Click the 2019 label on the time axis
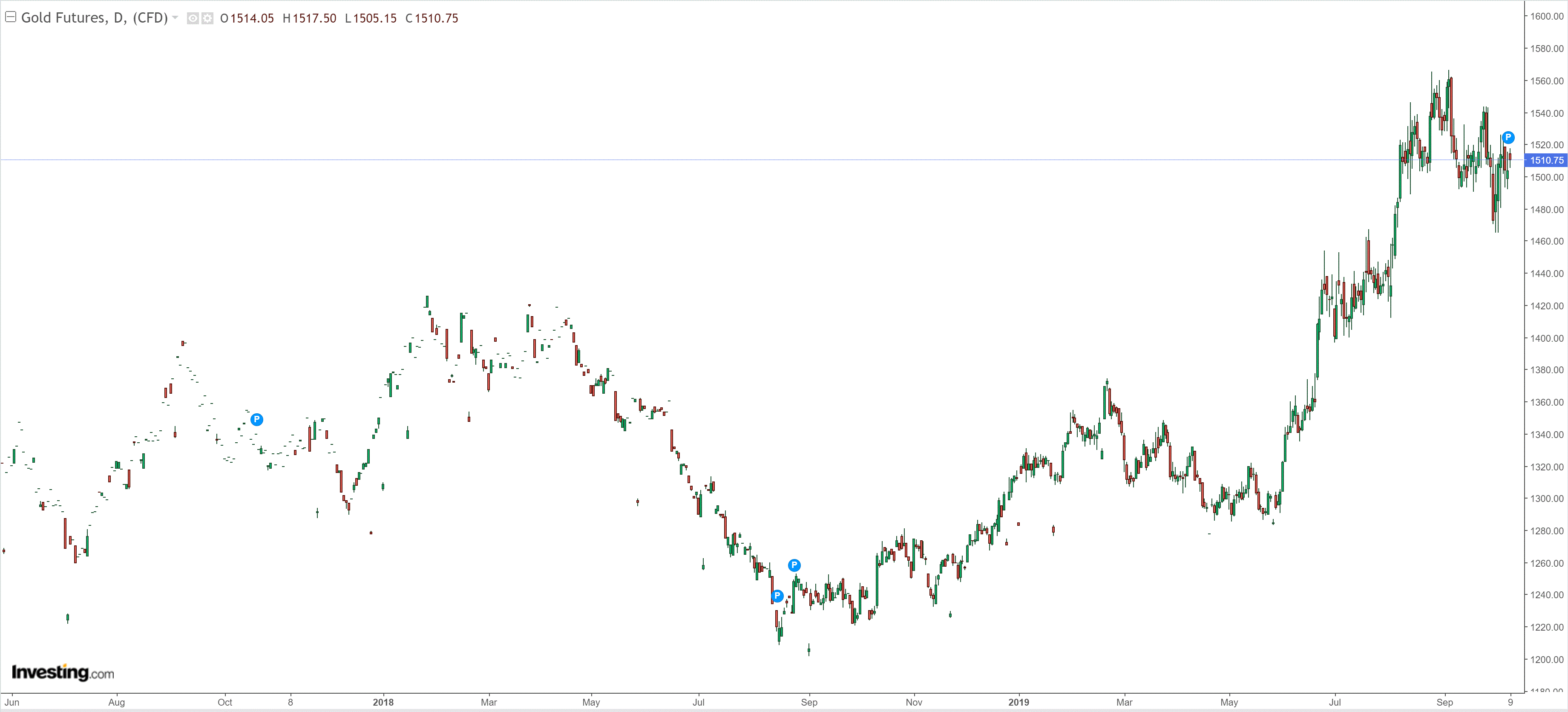Viewport: 1568px width, 712px height. [x=1018, y=702]
